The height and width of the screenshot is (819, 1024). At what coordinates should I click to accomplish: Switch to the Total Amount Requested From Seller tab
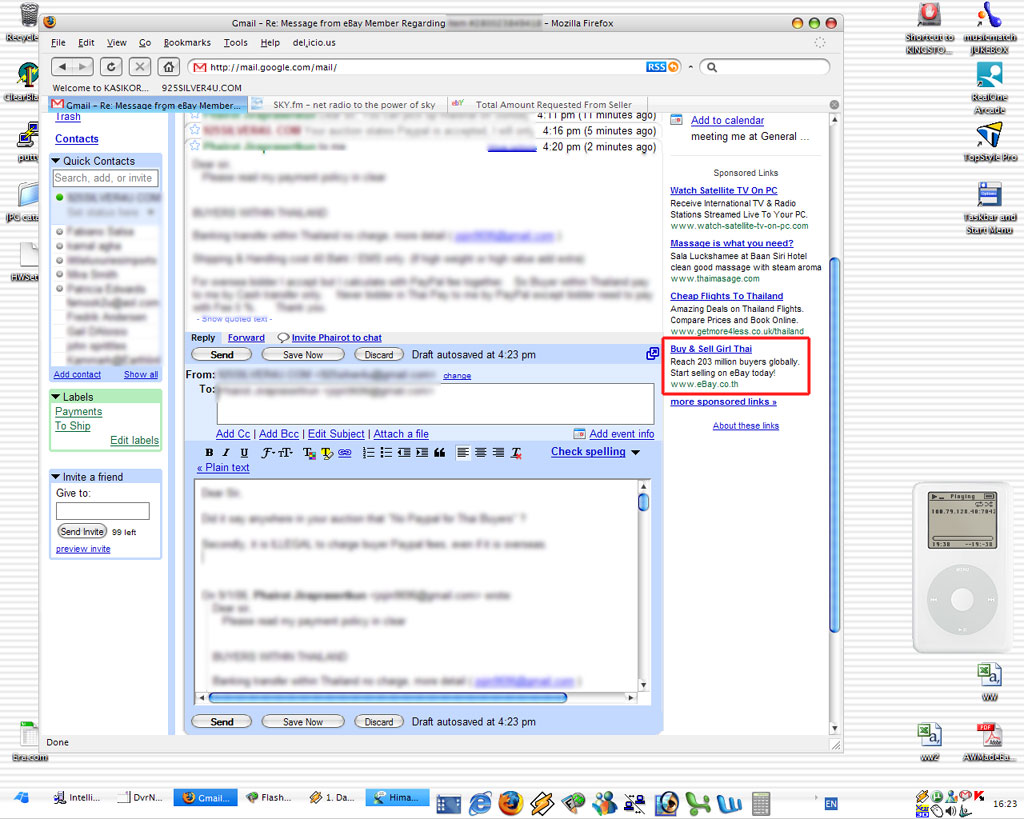pos(547,104)
